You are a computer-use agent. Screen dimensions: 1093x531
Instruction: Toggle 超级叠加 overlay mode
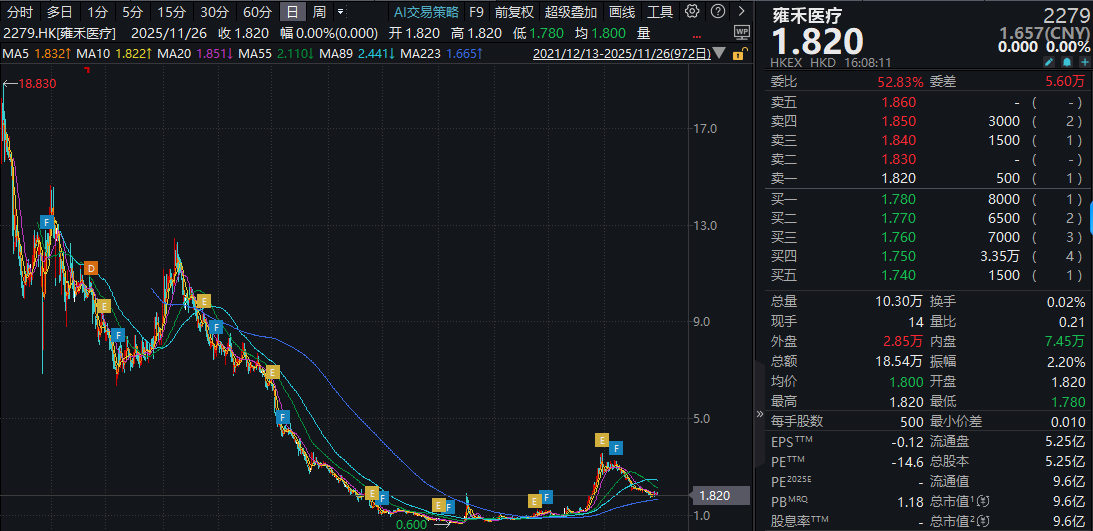(x=570, y=12)
